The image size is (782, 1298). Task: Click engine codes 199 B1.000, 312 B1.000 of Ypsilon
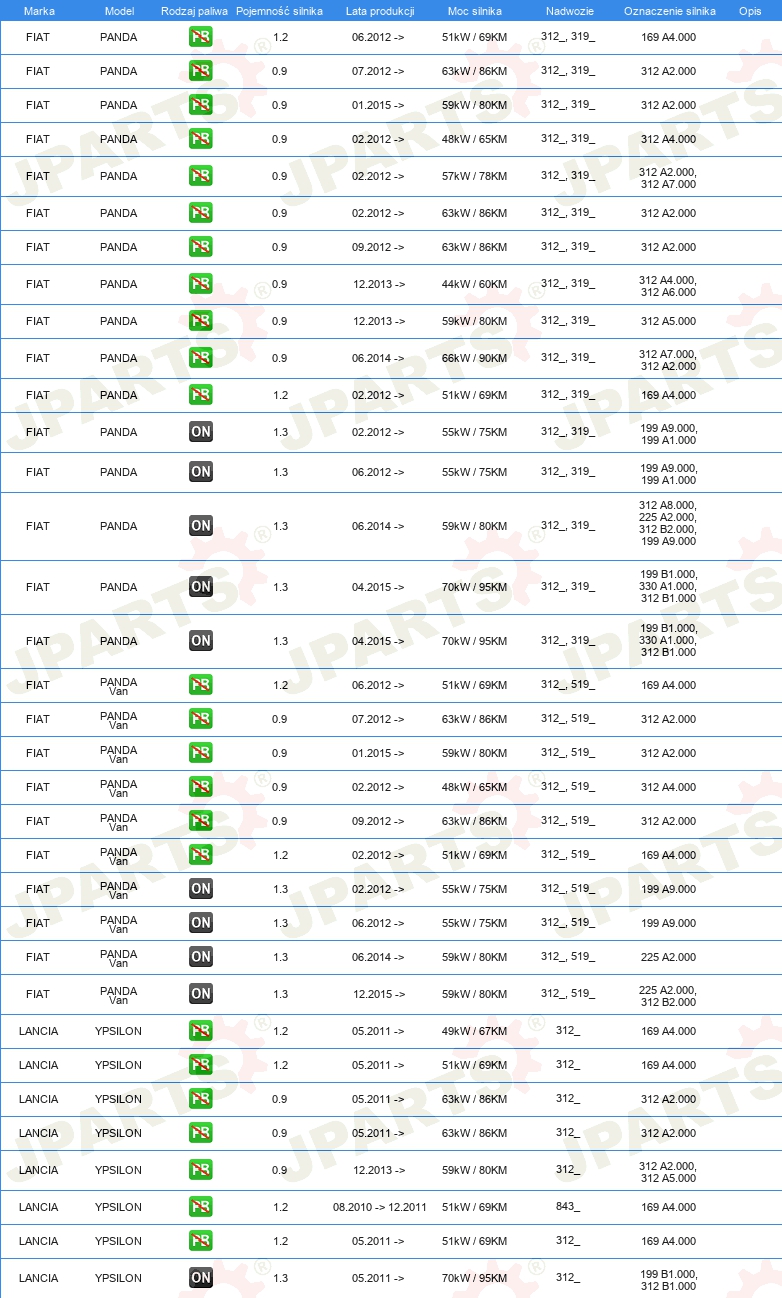click(x=668, y=1280)
